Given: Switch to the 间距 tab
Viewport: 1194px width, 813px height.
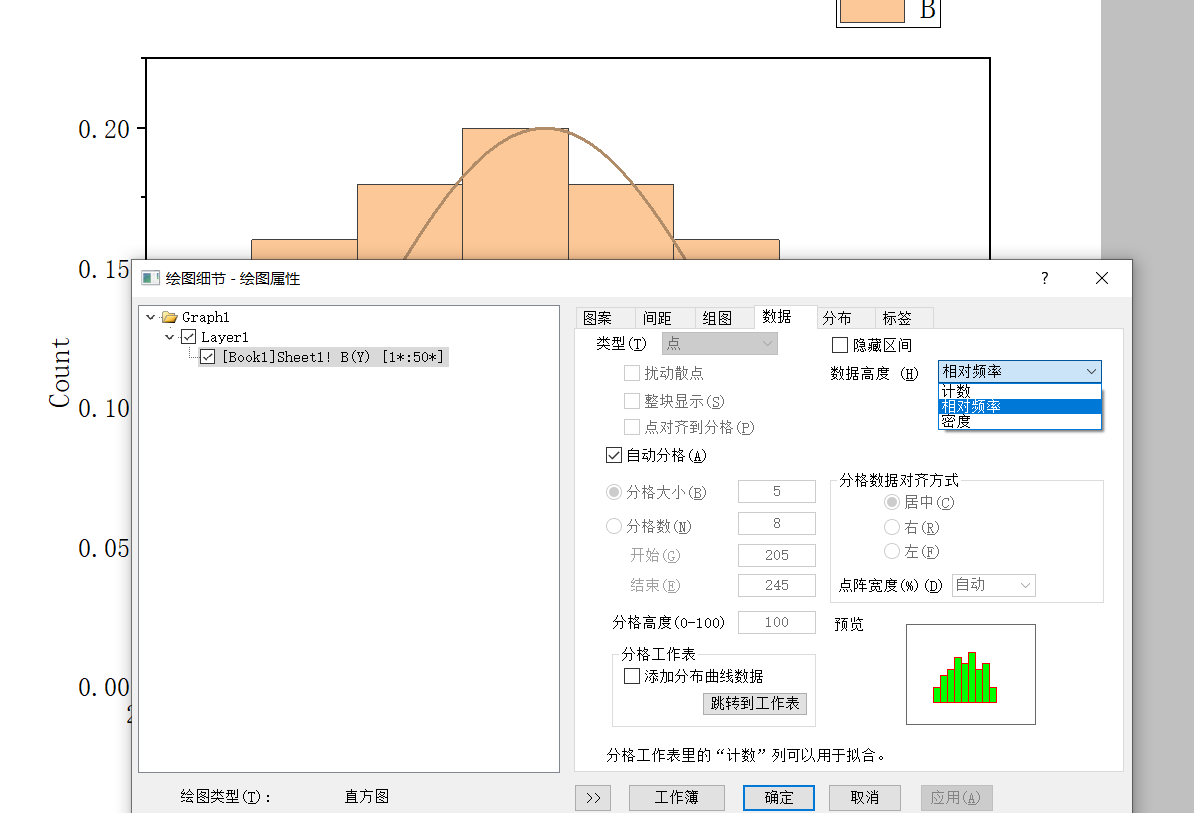Looking at the screenshot, I should (657, 318).
